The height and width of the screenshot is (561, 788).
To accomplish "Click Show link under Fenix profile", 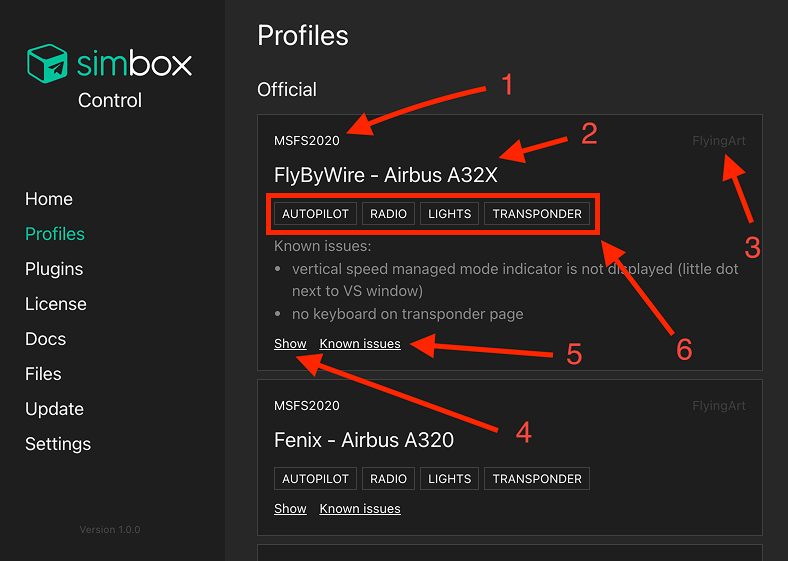I will [x=290, y=508].
